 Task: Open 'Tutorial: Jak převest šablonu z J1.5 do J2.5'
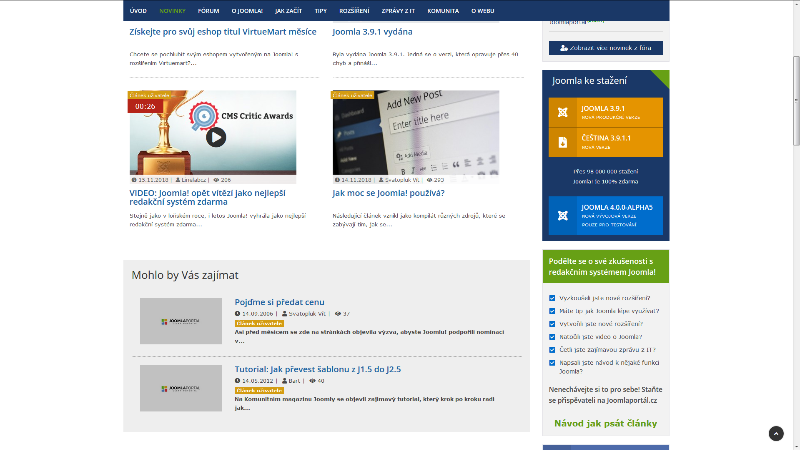pyautogui.click(x=317, y=369)
